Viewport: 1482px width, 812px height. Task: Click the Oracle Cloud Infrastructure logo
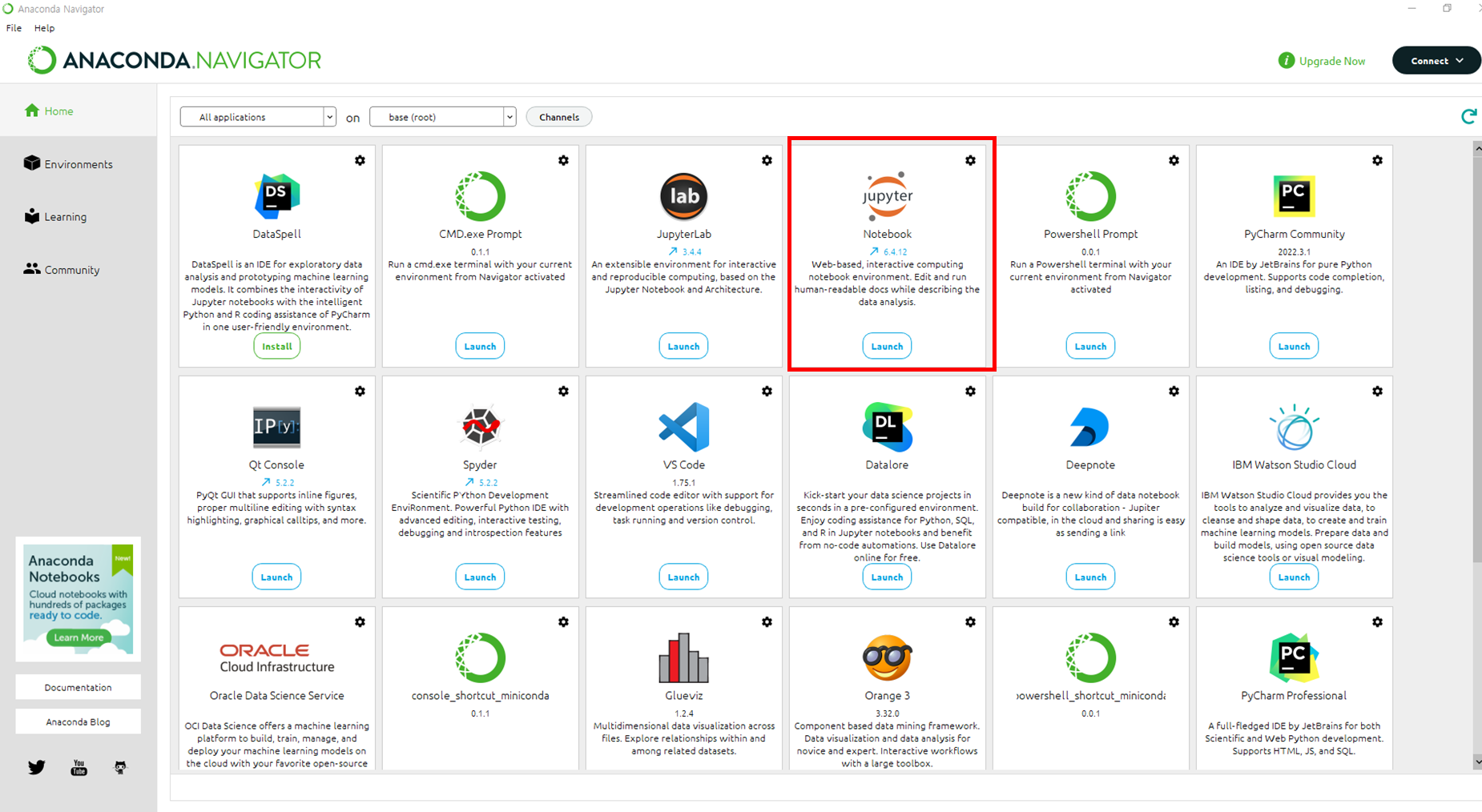(276, 657)
